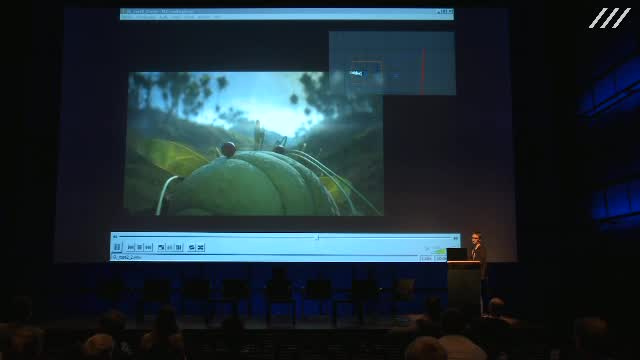Click the rewind icon left of seek bar
This screenshot has height=360, width=640.
[x=115, y=237]
